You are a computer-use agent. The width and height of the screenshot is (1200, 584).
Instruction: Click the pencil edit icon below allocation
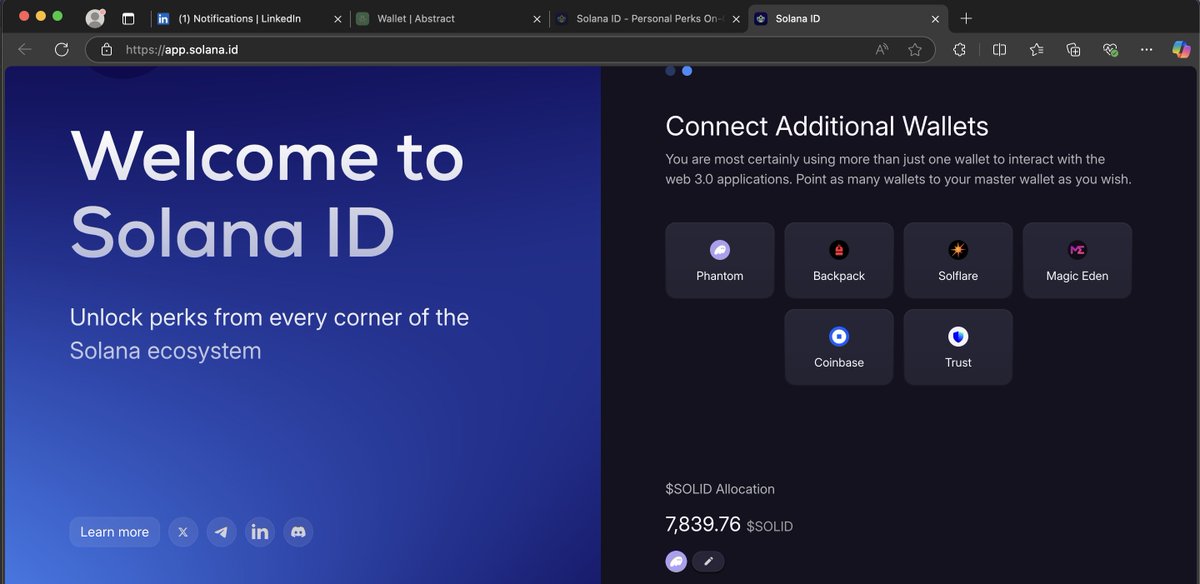tap(708, 561)
